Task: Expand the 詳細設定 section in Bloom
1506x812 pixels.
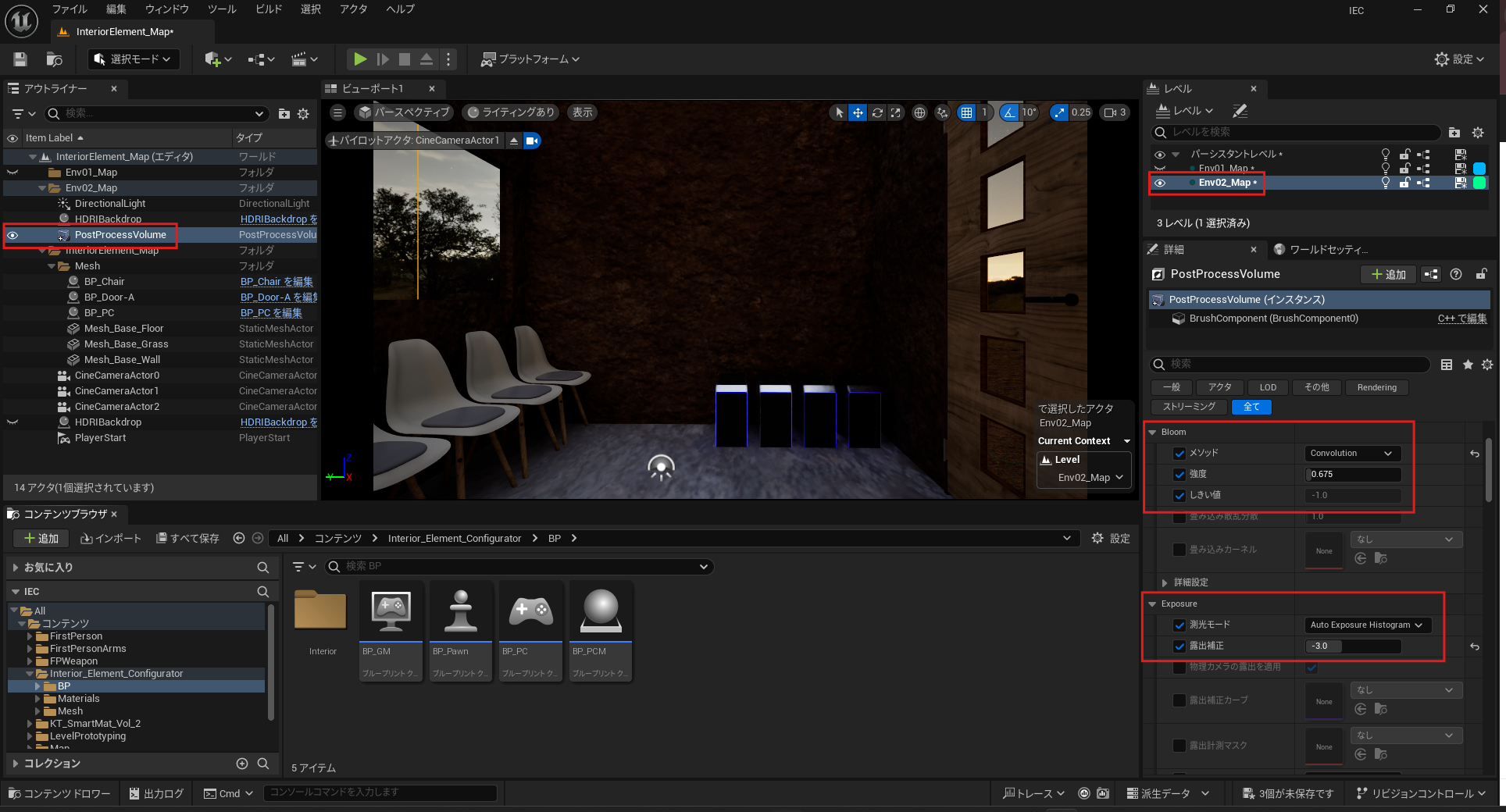Action: [x=1165, y=583]
